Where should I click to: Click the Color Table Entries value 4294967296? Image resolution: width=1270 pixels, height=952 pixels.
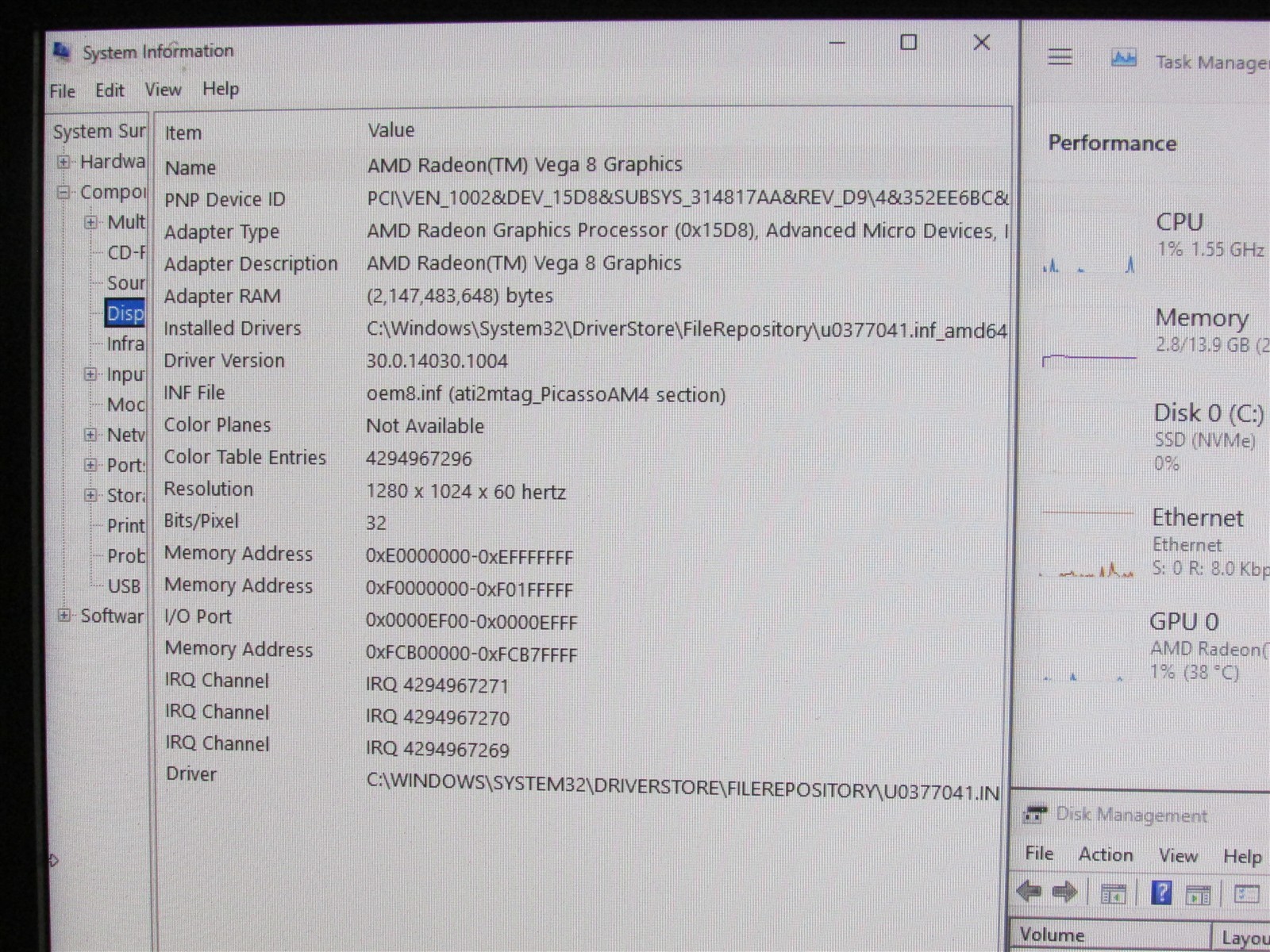[x=418, y=459]
